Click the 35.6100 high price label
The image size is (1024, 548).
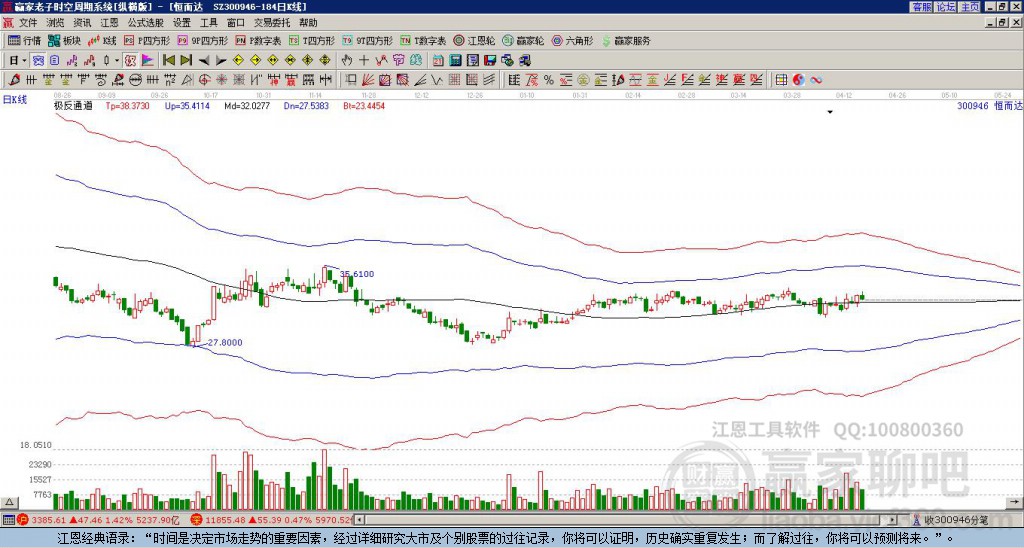pyautogui.click(x=357, y=274)
